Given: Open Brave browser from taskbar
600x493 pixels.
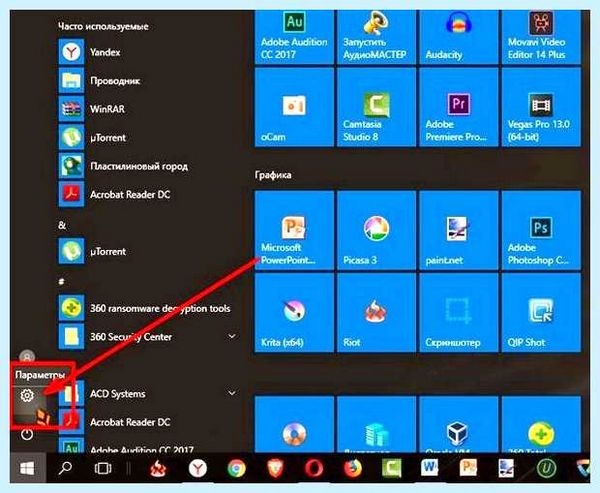Looking at the screenshot, I should [x=275, y=469].
